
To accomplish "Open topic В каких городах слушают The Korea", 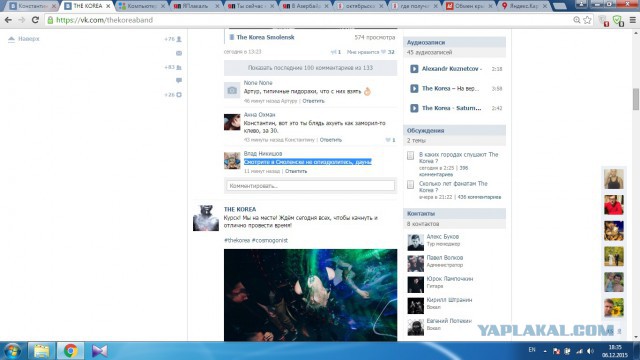I will pyautogui.click(x=458, y=158).
